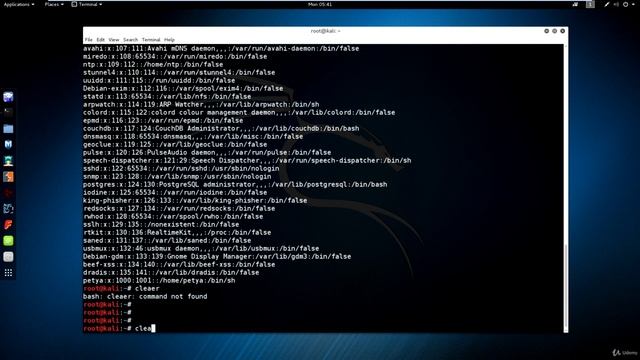640x360 pixels.
Task: Open the Applications menu
Action: click(x=19, y=4)
